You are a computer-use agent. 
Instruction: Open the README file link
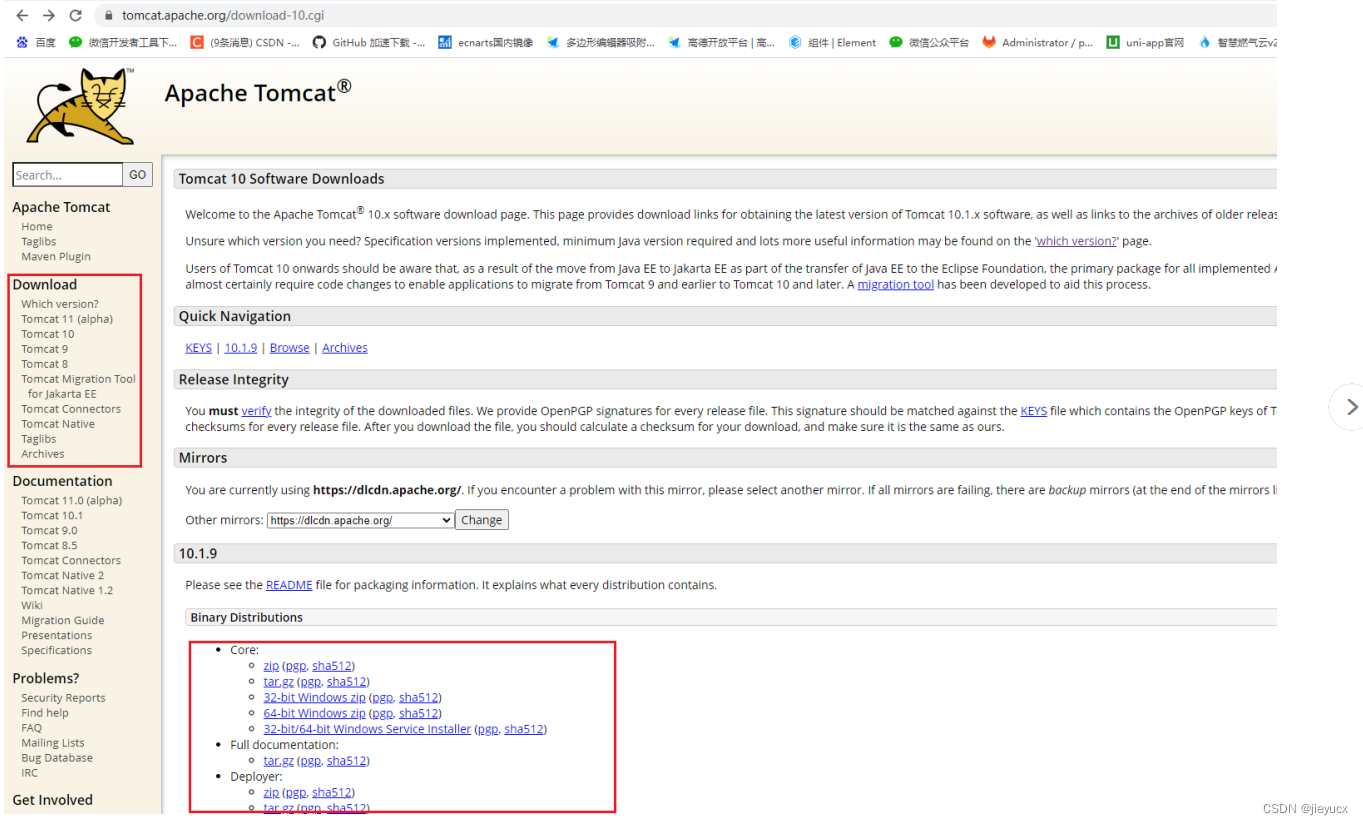[289, 585]
